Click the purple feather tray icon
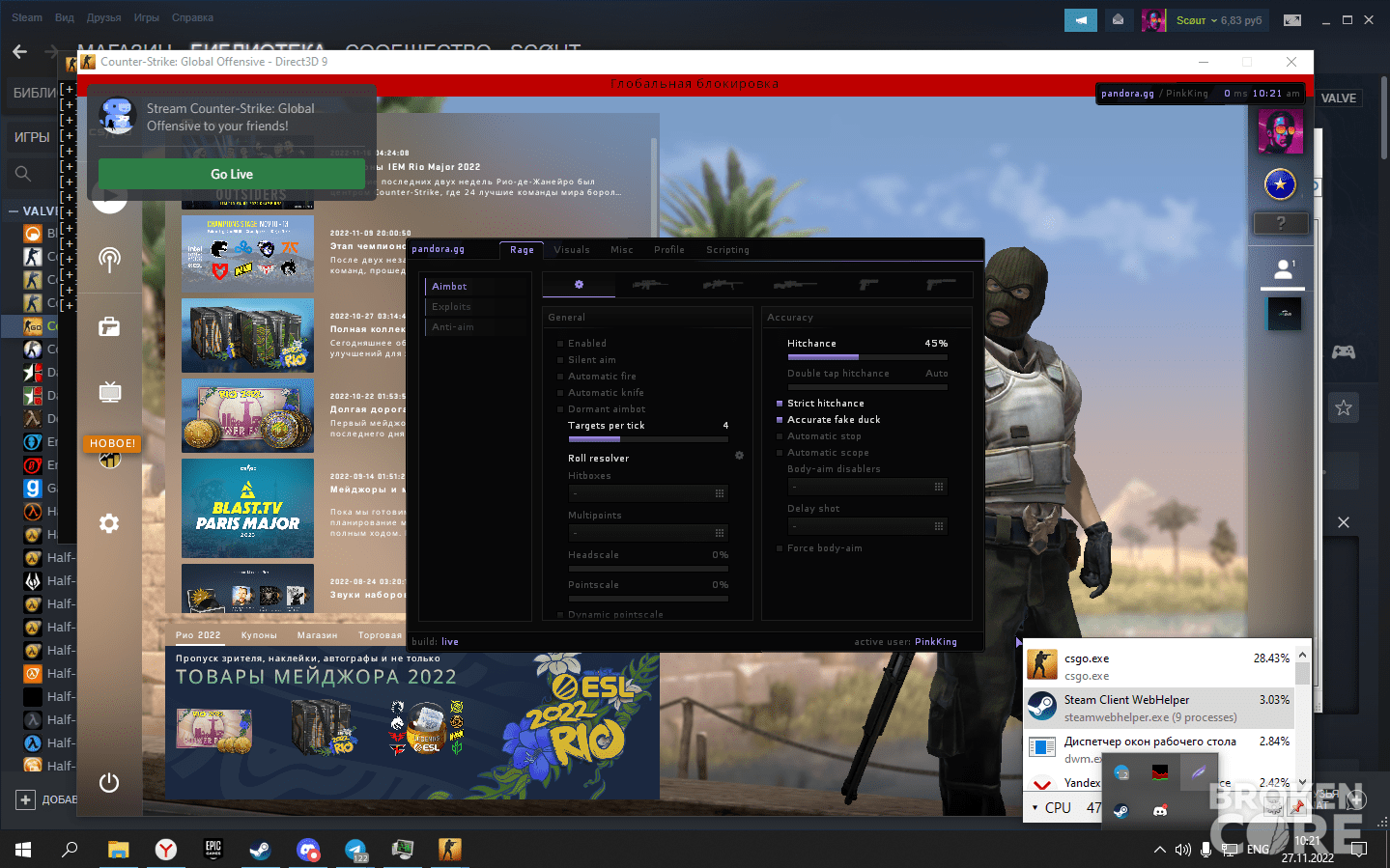This screenshot has height=868, width=1390. click(1199, 772)
